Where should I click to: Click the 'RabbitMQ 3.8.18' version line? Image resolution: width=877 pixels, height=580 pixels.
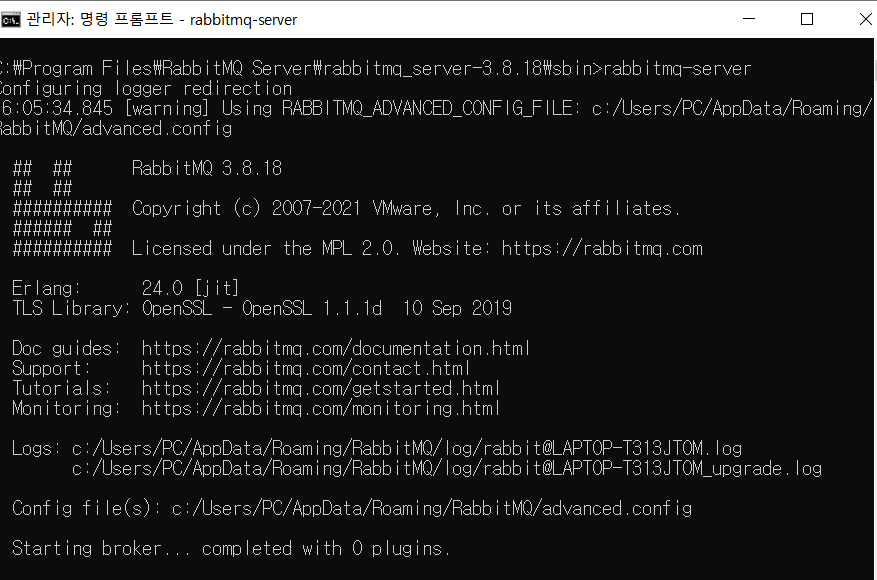click(x=206, y=168)
